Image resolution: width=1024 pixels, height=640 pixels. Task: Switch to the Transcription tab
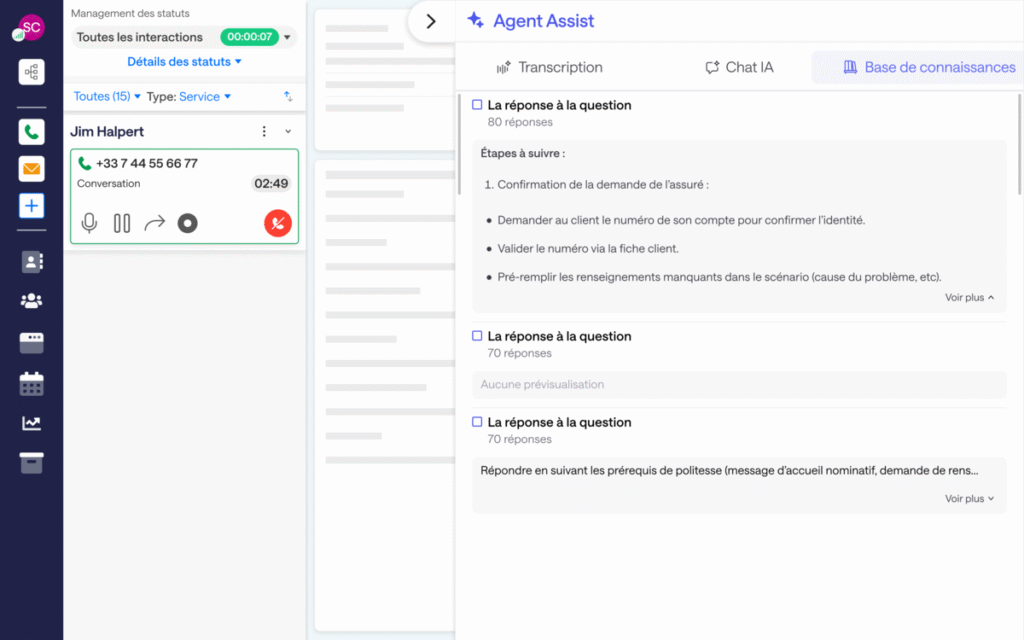coord(549,67)
